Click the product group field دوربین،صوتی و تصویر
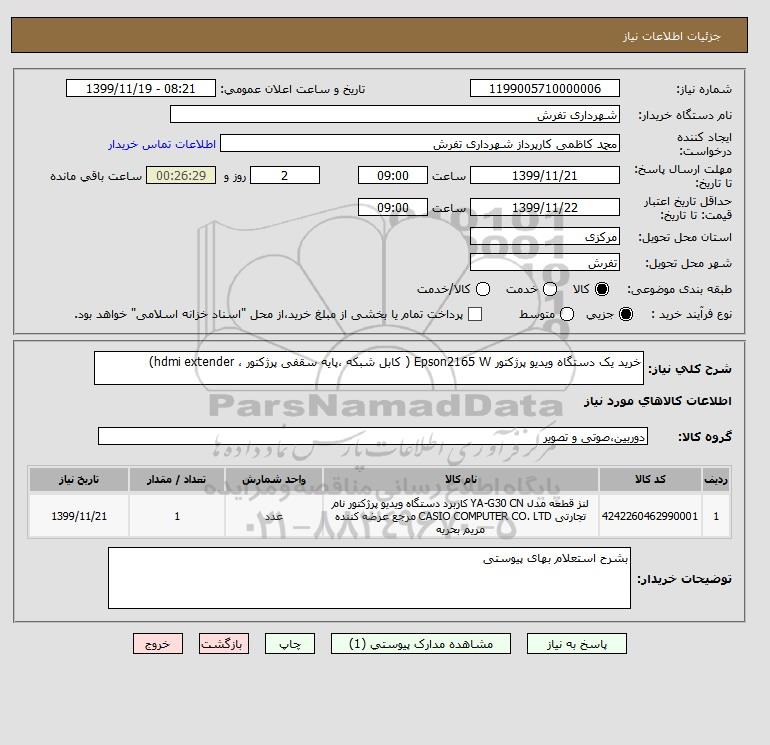The height and width of the screenshot is (745, 770). (x=373, y=436)
